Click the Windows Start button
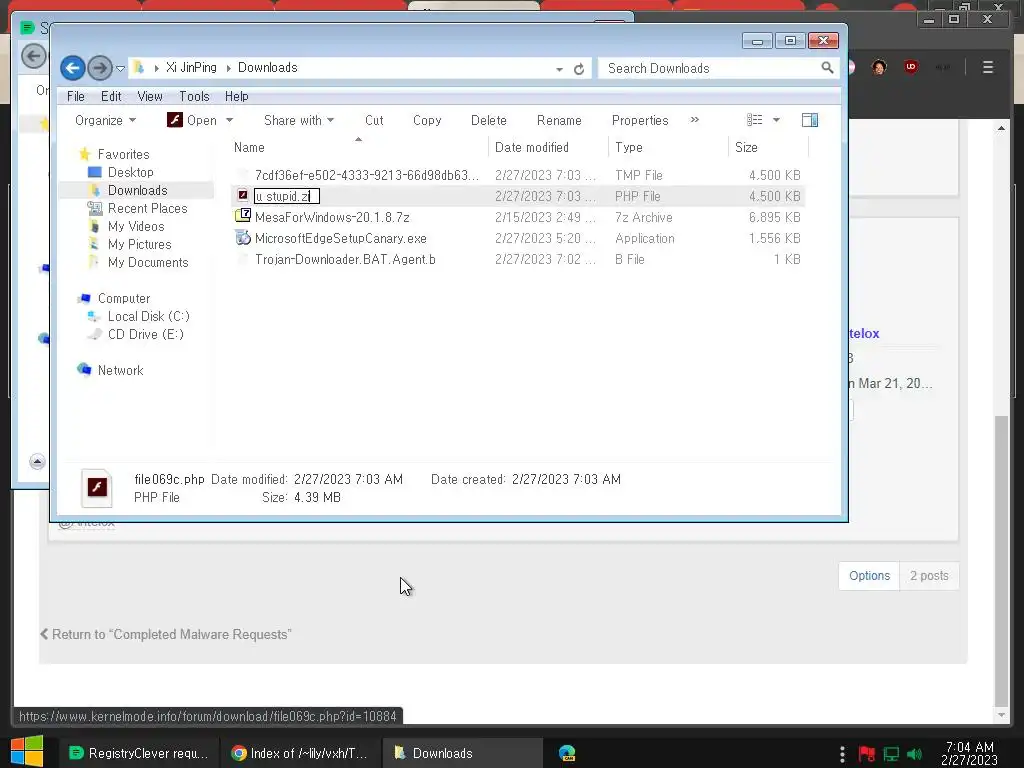Screen dimensions: 1024x768 (27, 752)
